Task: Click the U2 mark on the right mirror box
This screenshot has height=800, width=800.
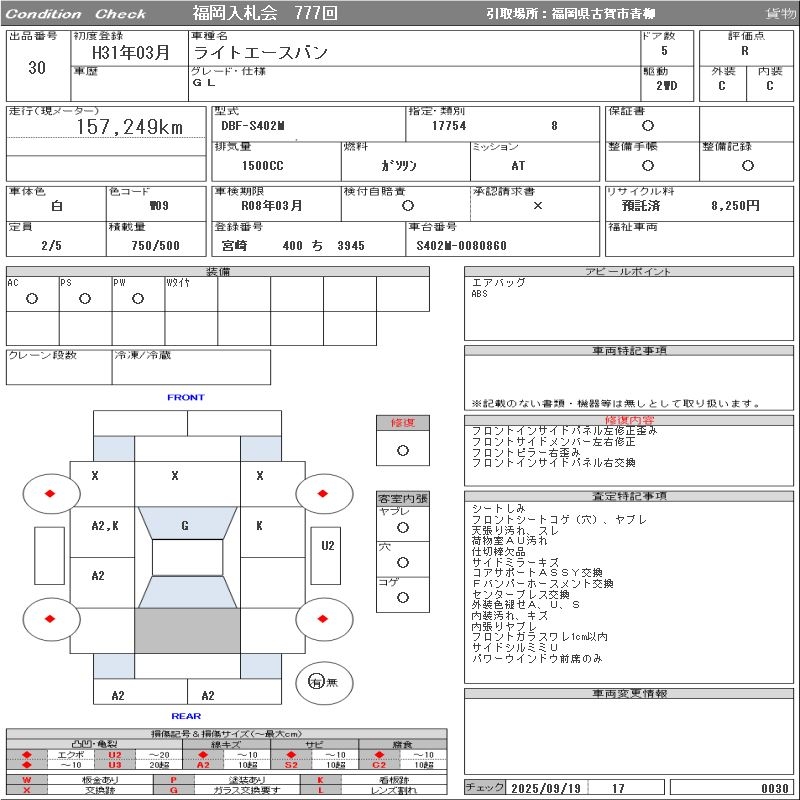Action: point(328,546)
